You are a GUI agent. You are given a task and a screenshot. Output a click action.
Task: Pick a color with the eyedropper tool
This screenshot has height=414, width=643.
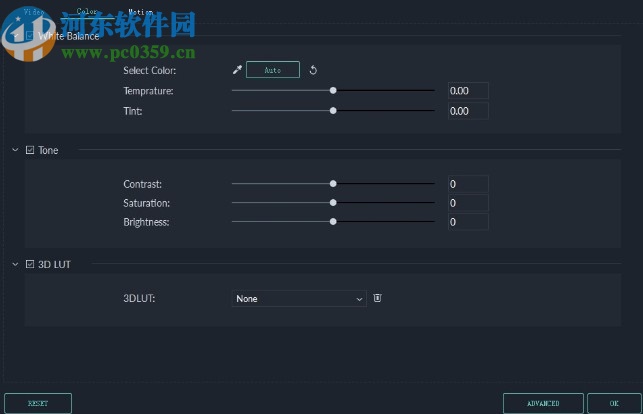tap(237, 70)
